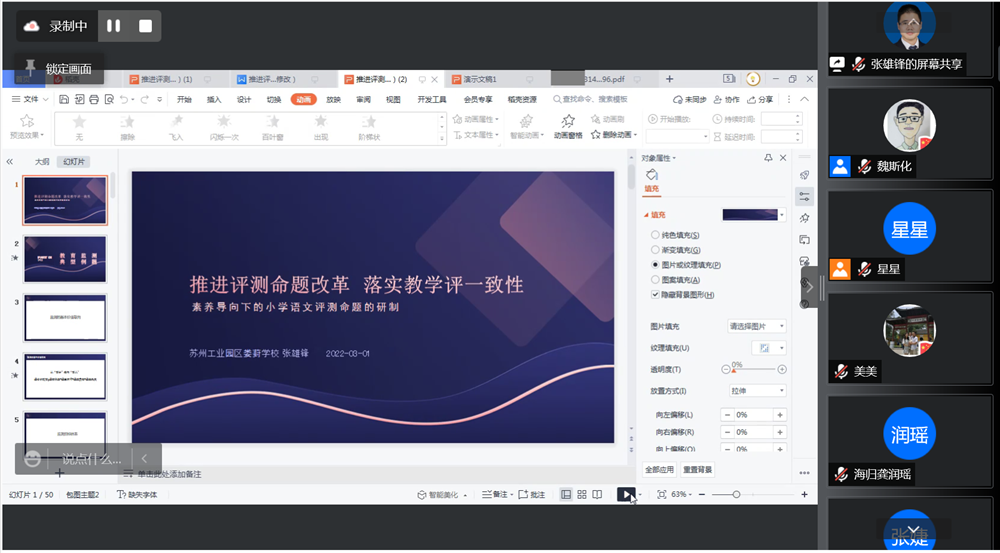Switch to the 插入 ribbon tab

(x=214, y=100)
